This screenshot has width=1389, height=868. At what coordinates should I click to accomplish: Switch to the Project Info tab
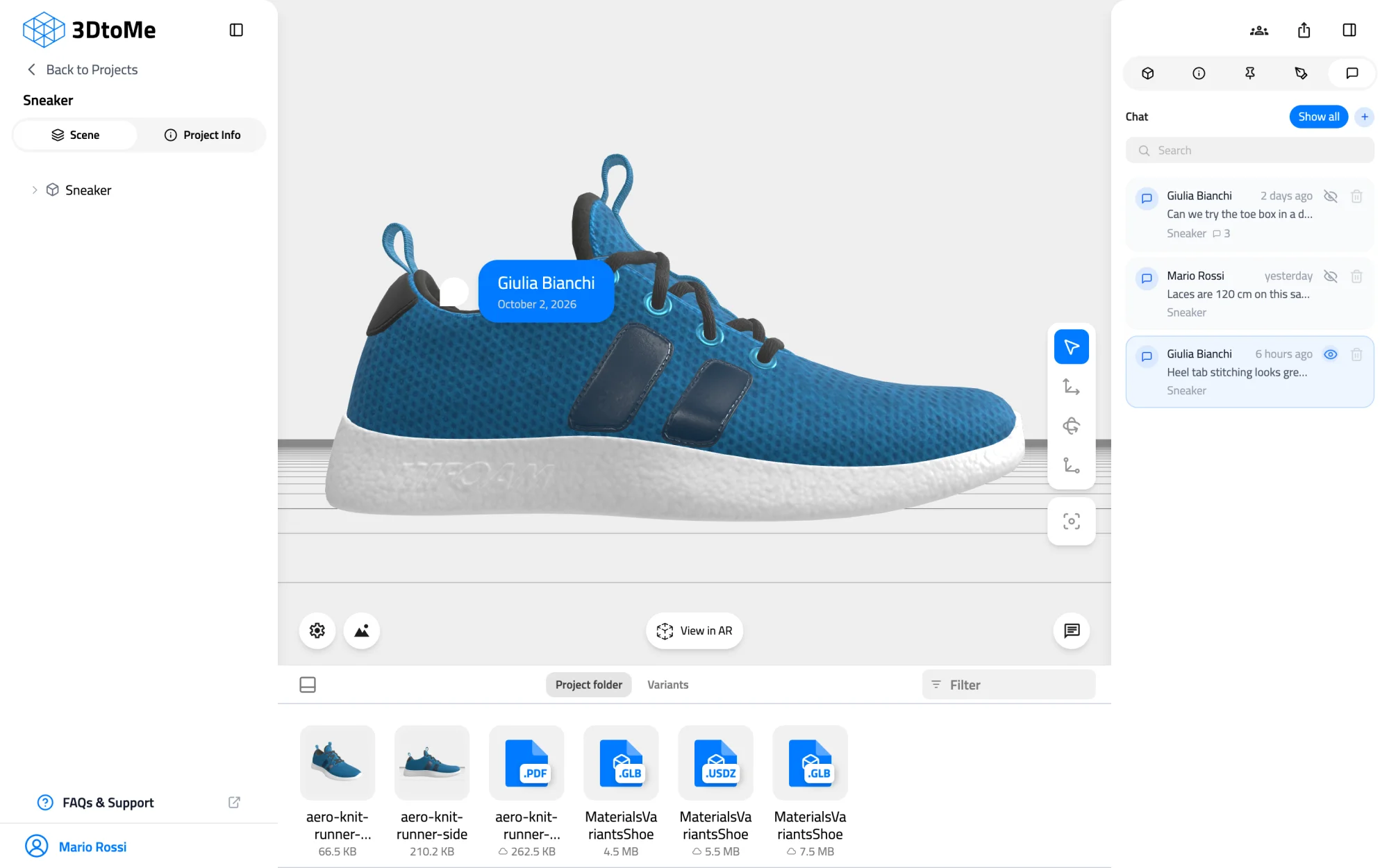click(202, 135)
